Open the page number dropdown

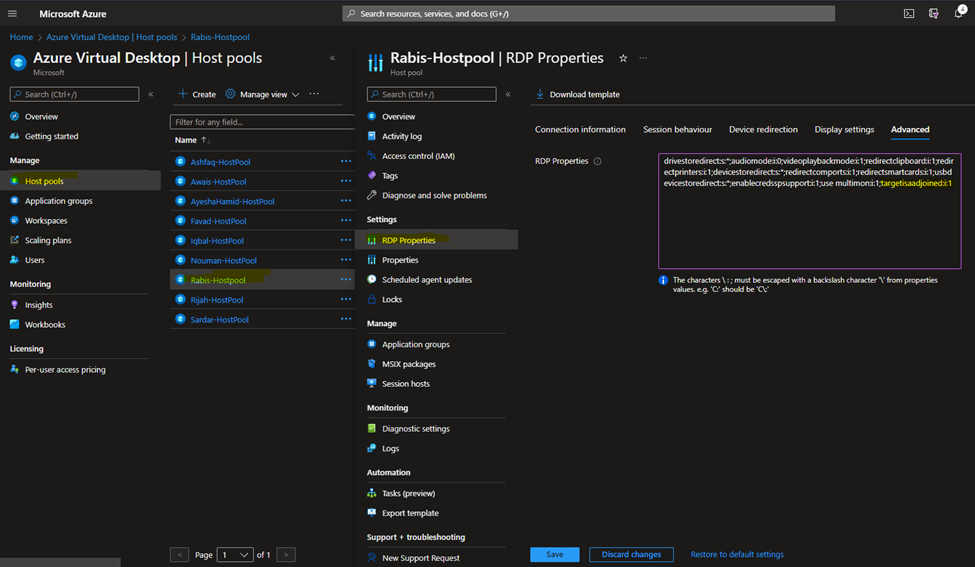pyautogui.click(x=235, y=555)
